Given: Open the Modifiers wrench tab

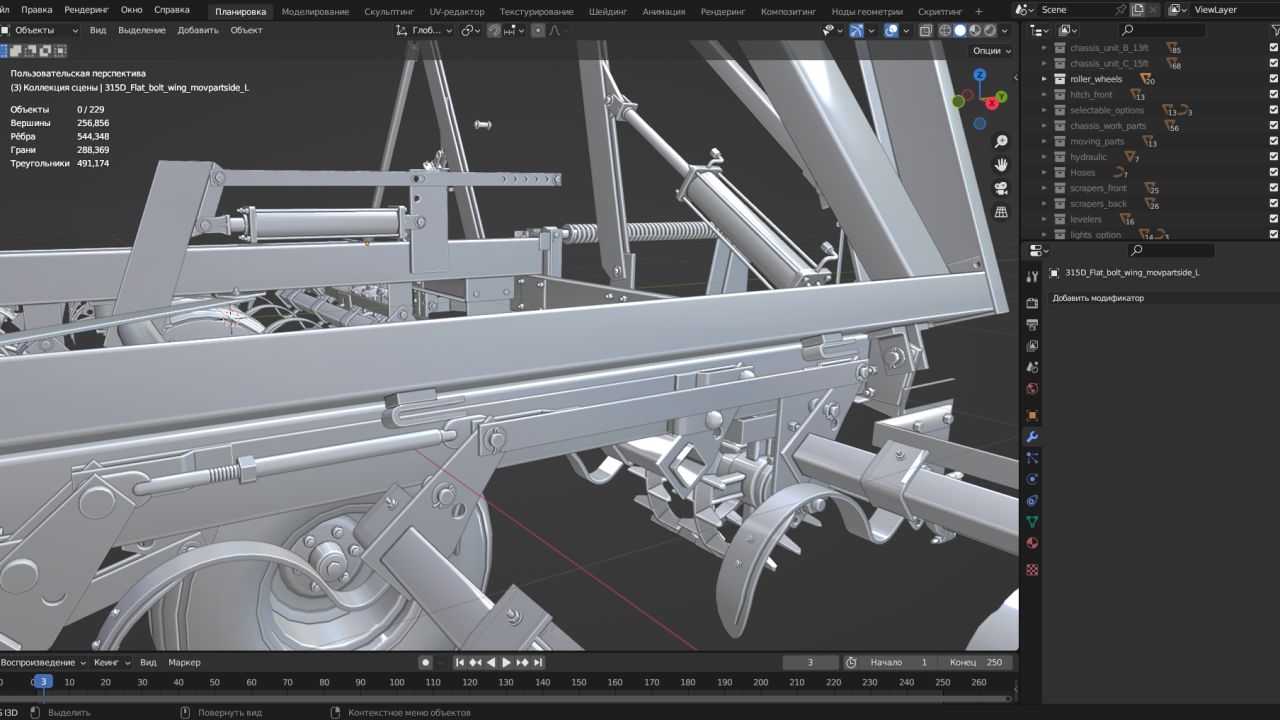Looking at the screenshot, I should (1032, 437).
